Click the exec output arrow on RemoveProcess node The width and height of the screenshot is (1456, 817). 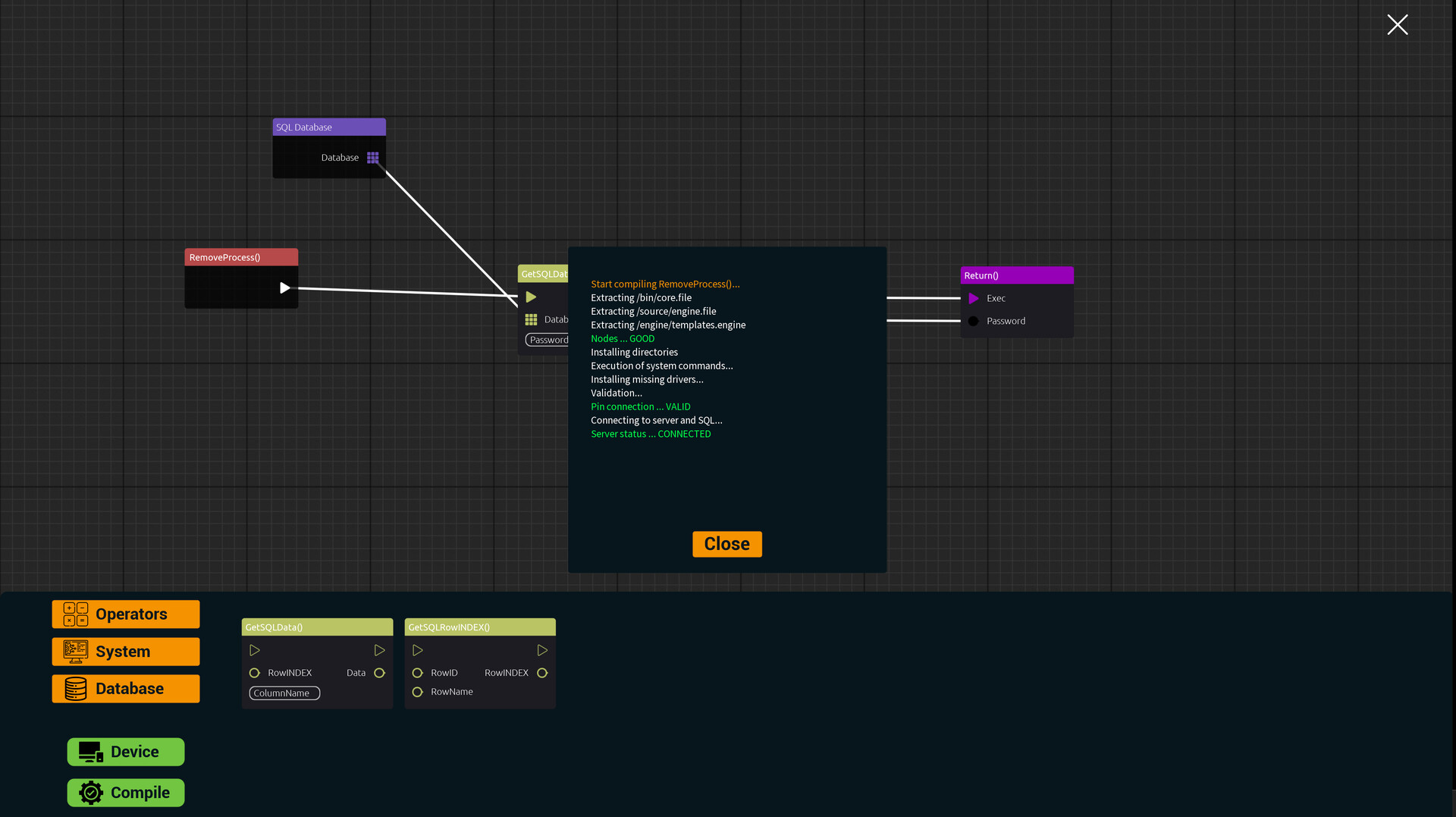(x=285, y=288)
